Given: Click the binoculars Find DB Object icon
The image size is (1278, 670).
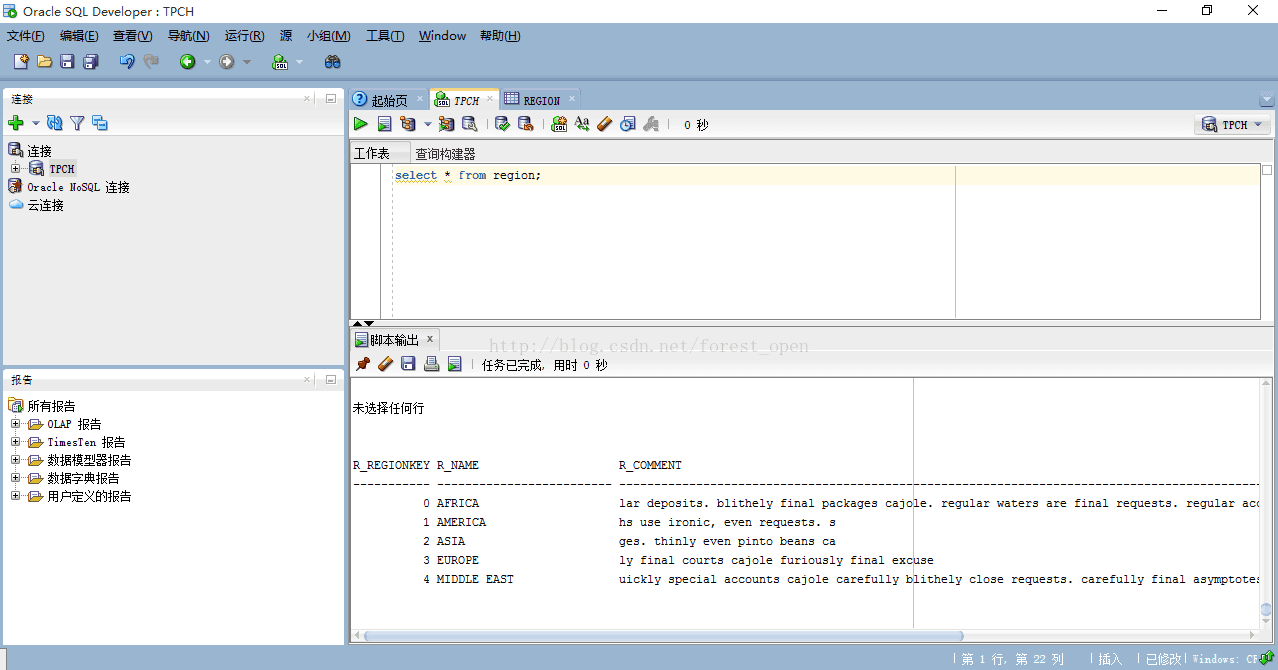Looking at the screenshot, I should [333, 62].
